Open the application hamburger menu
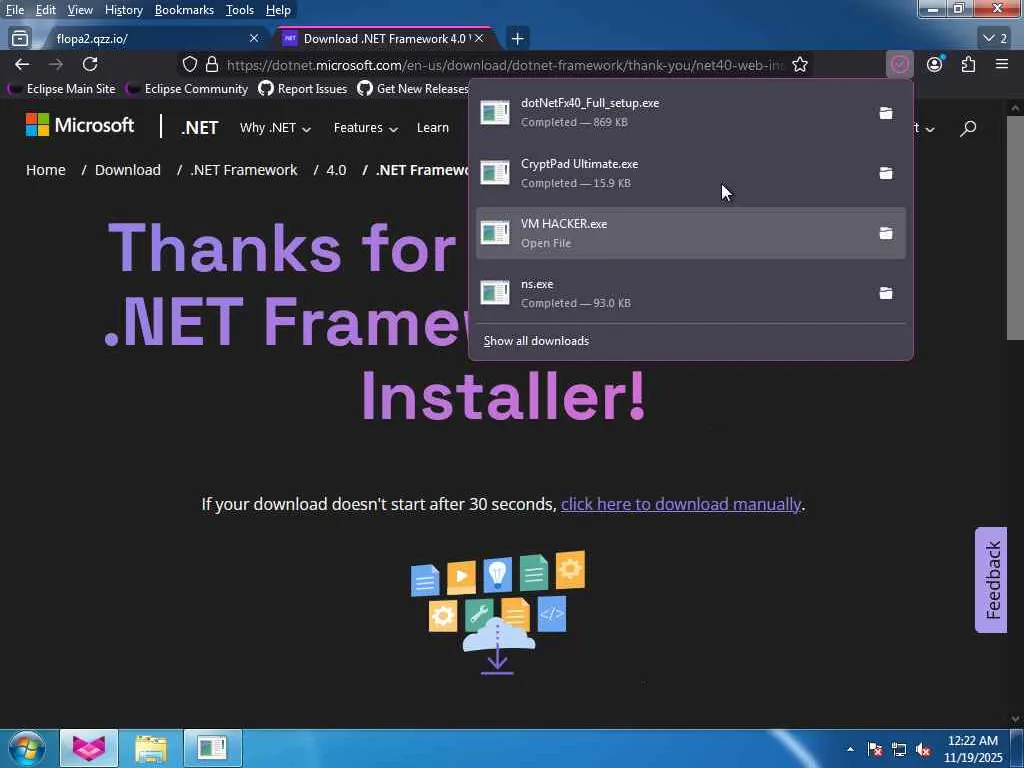The image size is (1024, 768). 1002,64
